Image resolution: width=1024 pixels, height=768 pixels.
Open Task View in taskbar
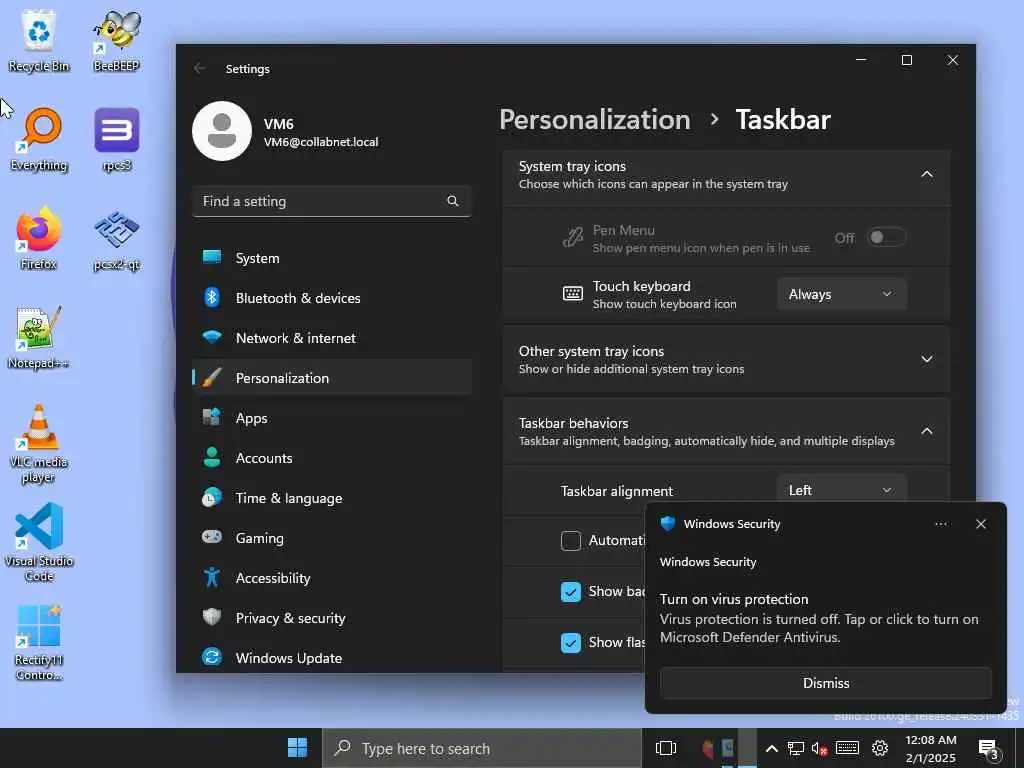click(x=665, y=748)
